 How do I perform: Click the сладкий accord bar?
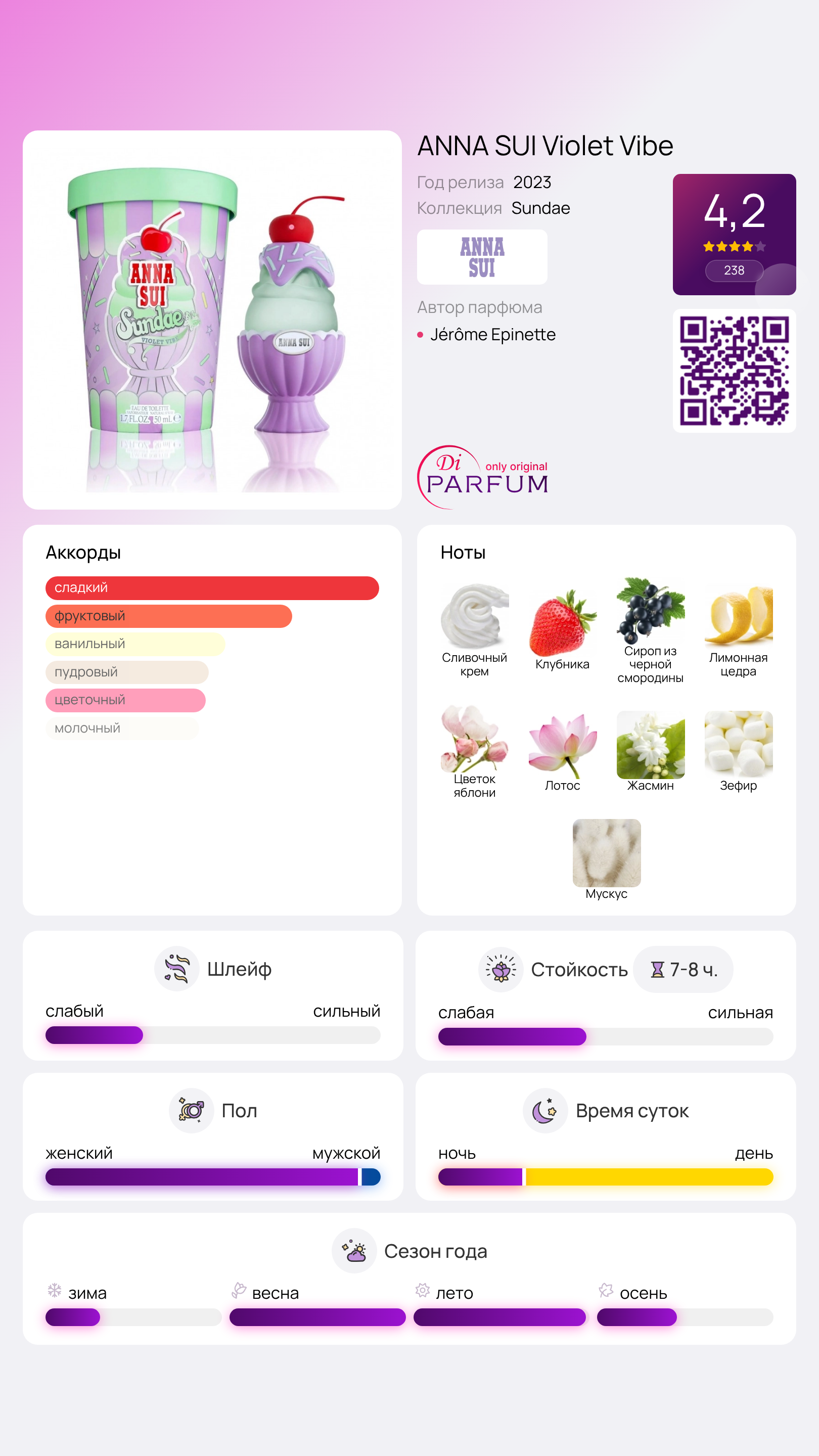click(212, 588)
